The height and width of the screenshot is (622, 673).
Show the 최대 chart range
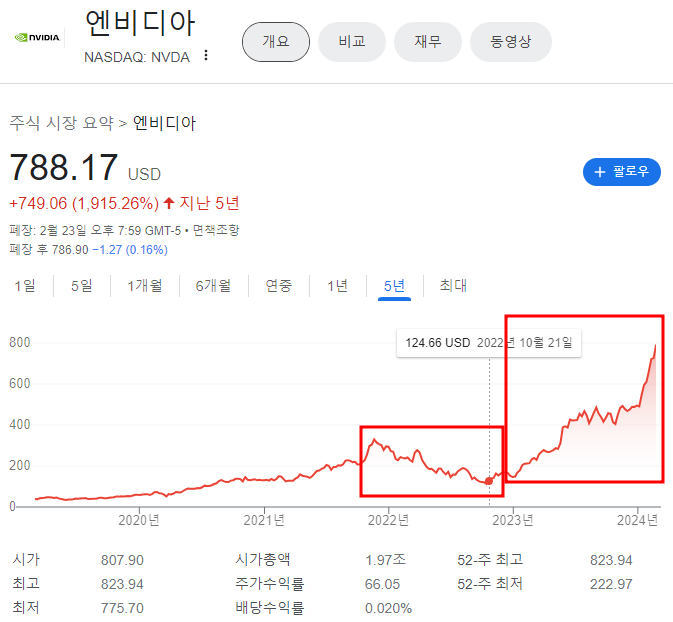point(453,285)
